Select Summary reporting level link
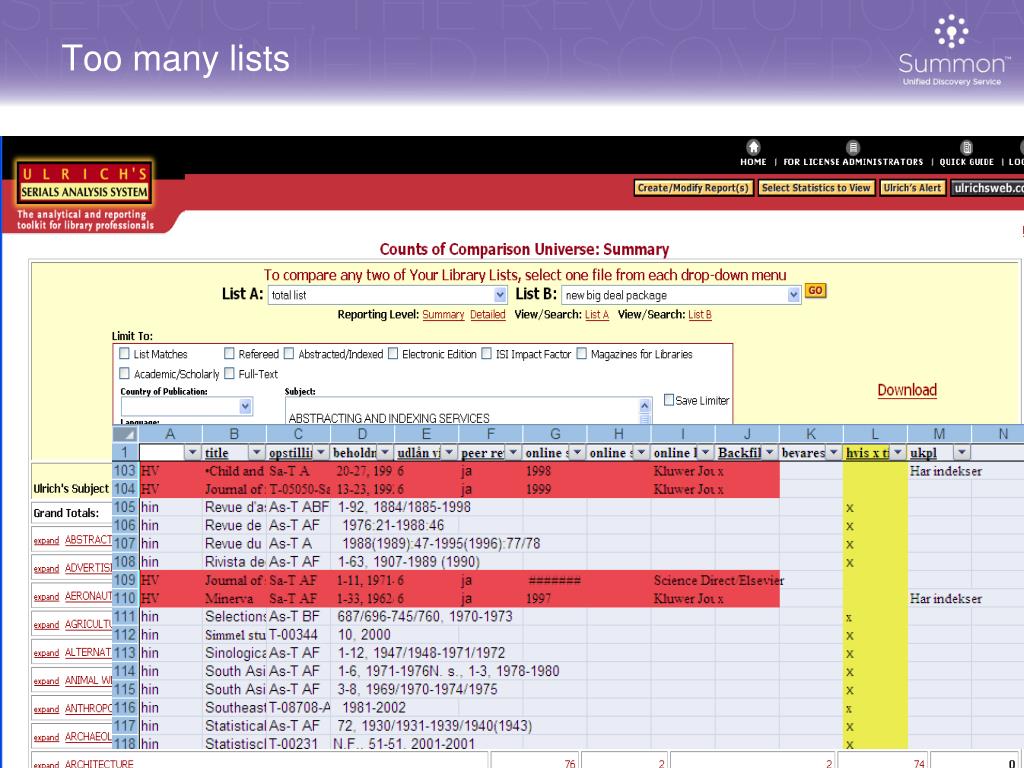 (443, 315)
